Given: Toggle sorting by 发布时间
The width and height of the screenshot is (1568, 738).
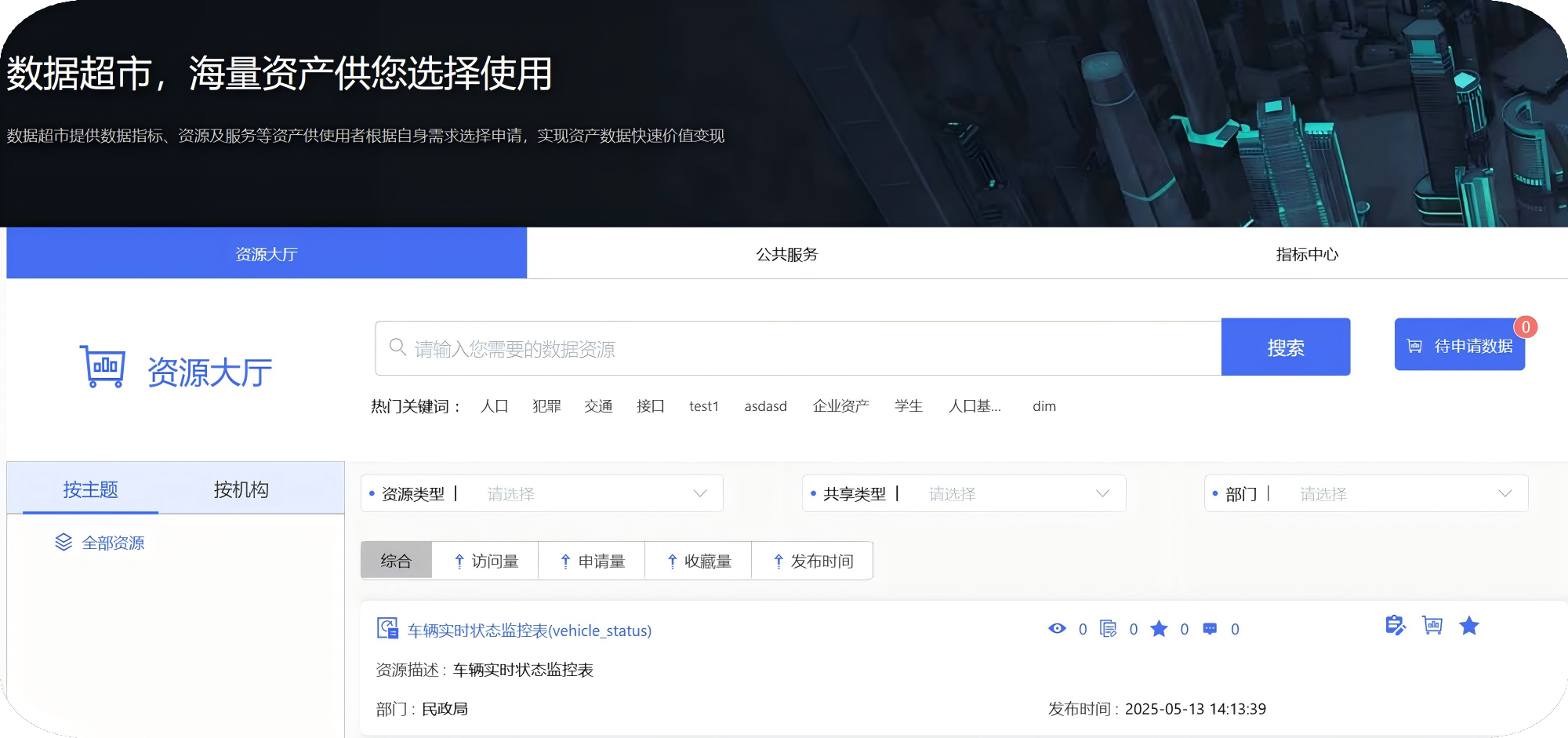Looking at the screenshot, I should [x=812, y=561].
